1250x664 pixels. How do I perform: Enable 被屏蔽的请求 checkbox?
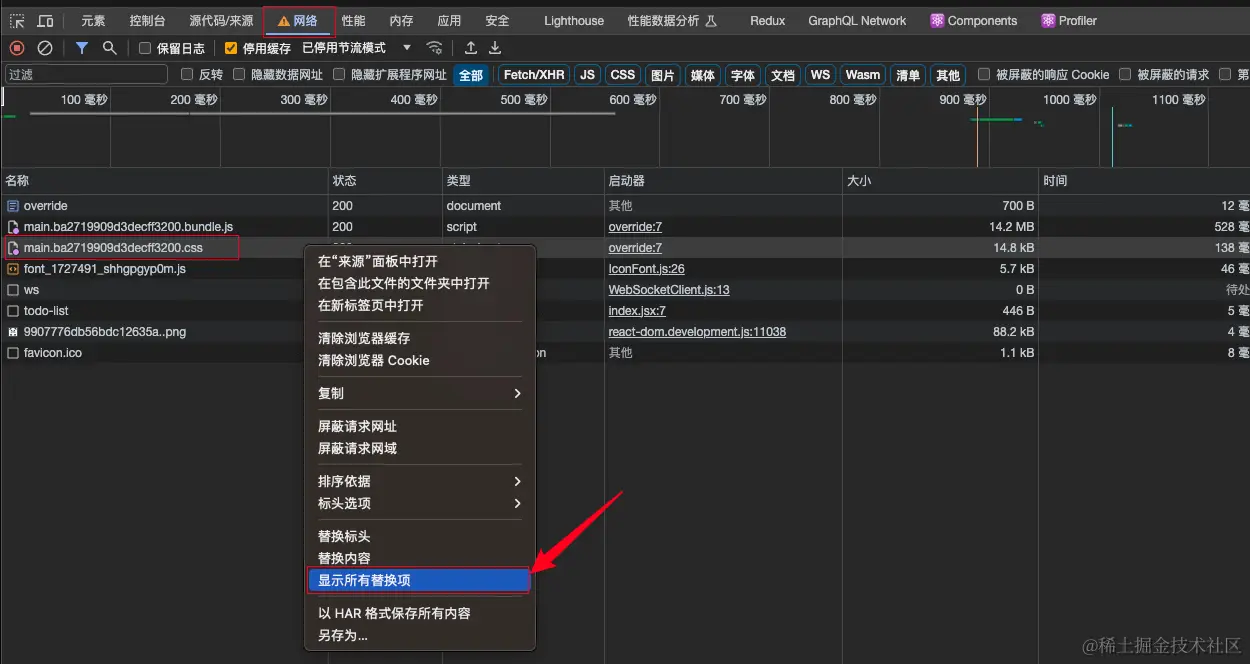coord(1125,75)
